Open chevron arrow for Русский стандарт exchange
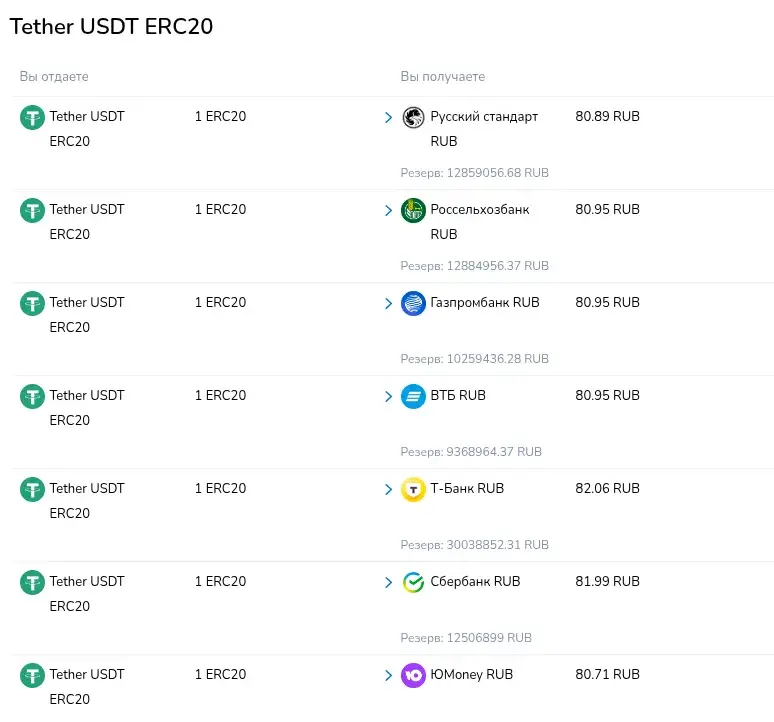Image resolution: width=774 pixels, height=722 pixels. pos(388,117)
